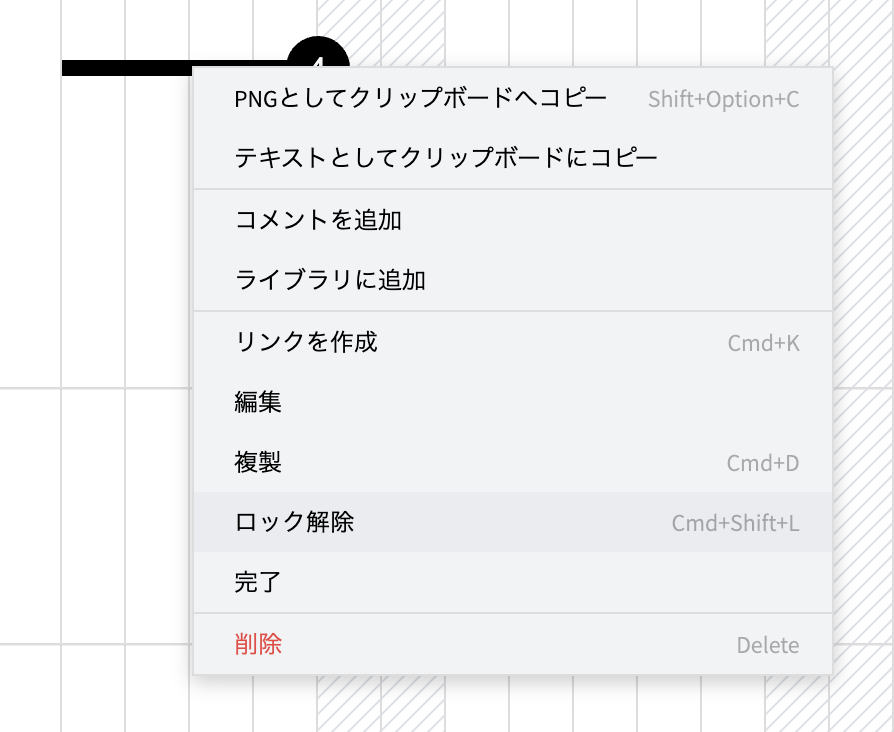The width and height of the screenshot is (894, 732).
Task: Click white grid columns below the 削除 item
Action: (x=540, y=705)
